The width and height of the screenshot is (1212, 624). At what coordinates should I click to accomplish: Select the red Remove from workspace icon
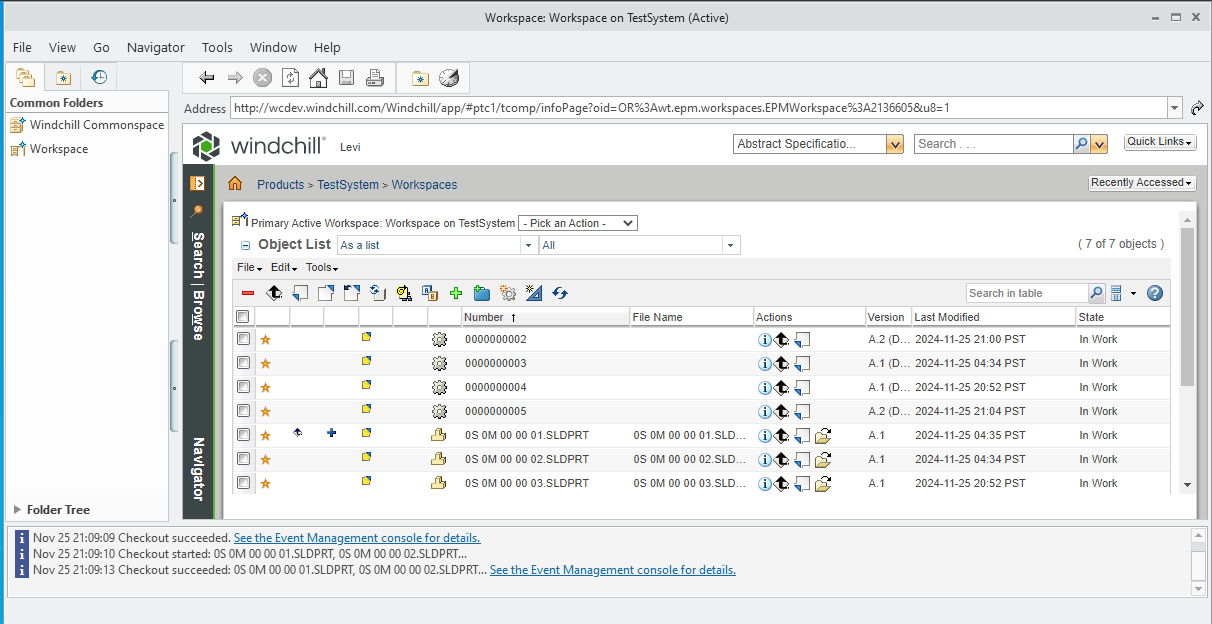tap(248, 292)
